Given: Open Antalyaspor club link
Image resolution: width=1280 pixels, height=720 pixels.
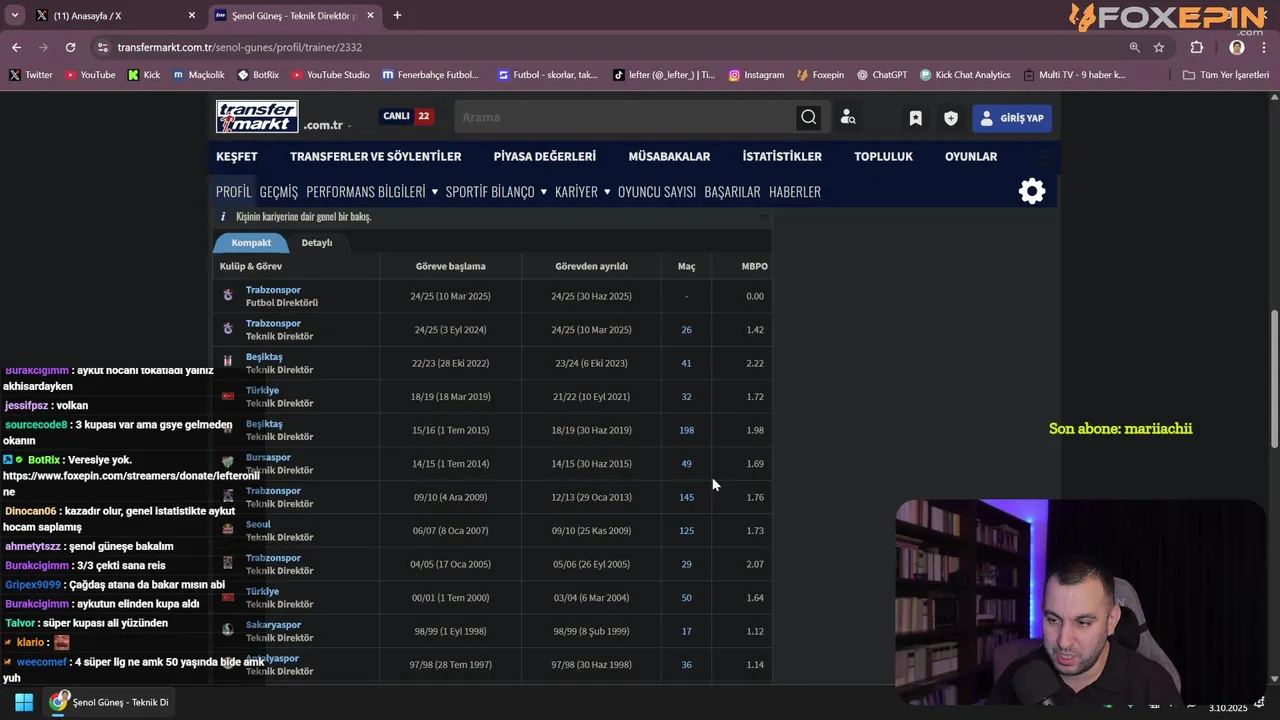Looking at the screenshot, I should coord(272,658).
